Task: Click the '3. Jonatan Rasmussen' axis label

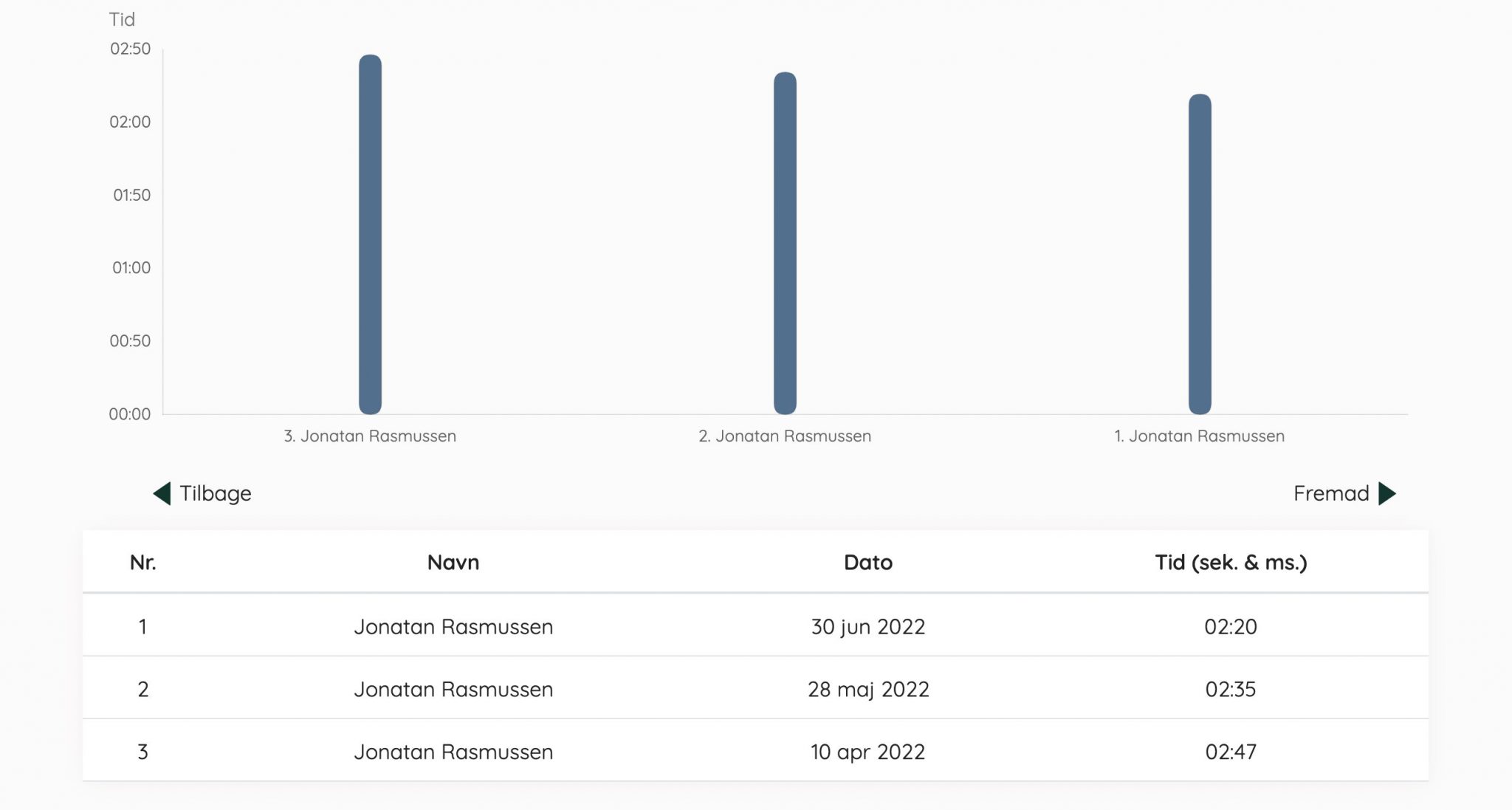Action: click(x=370, y=436)
